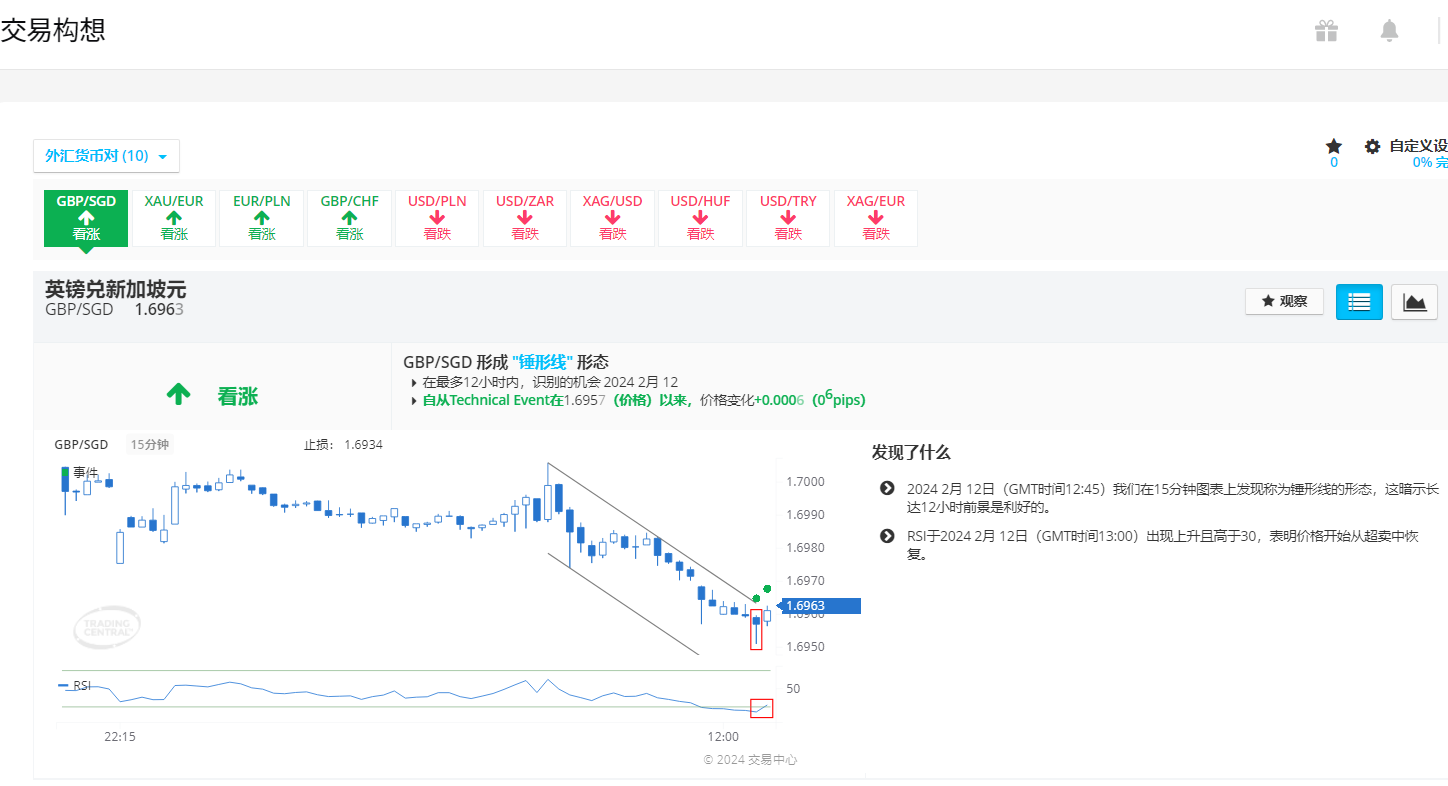Select the XAU/EUR bullish tab
The height and width of the screenshot is (786, 1448).
click(x=174, y=218)
